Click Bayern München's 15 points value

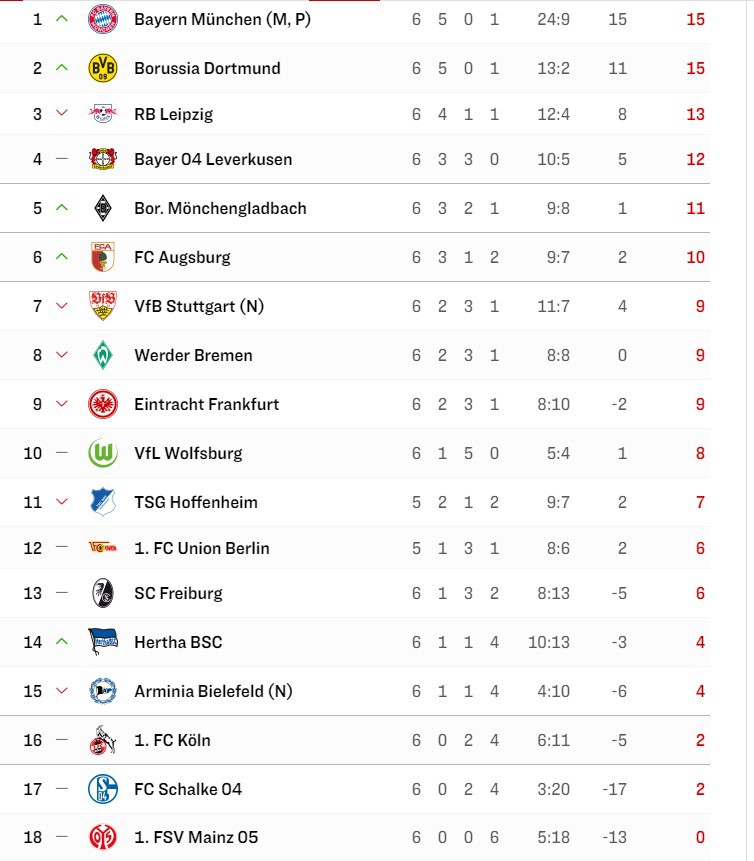(x=696, y=19)
